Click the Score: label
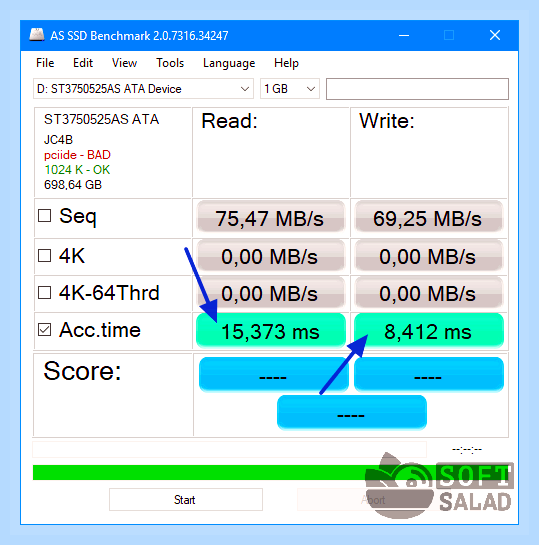 tap(82, 371)
